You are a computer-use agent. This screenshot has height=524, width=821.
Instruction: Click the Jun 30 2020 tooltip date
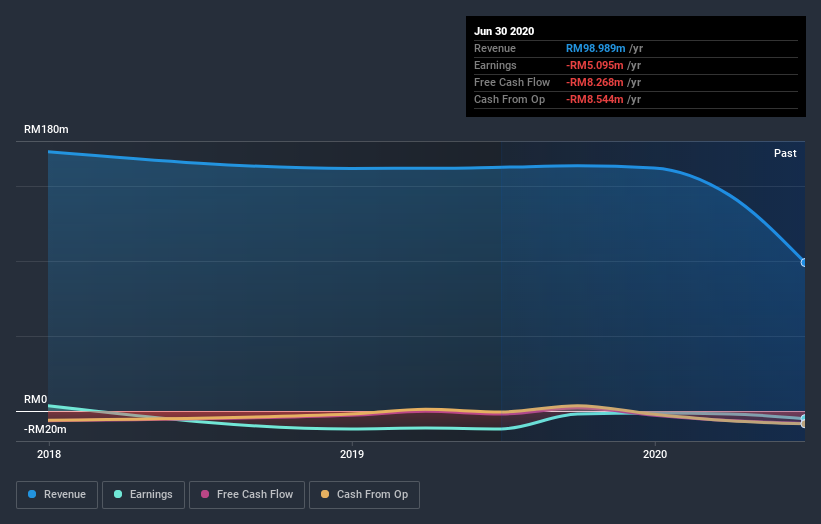[504, 31]
